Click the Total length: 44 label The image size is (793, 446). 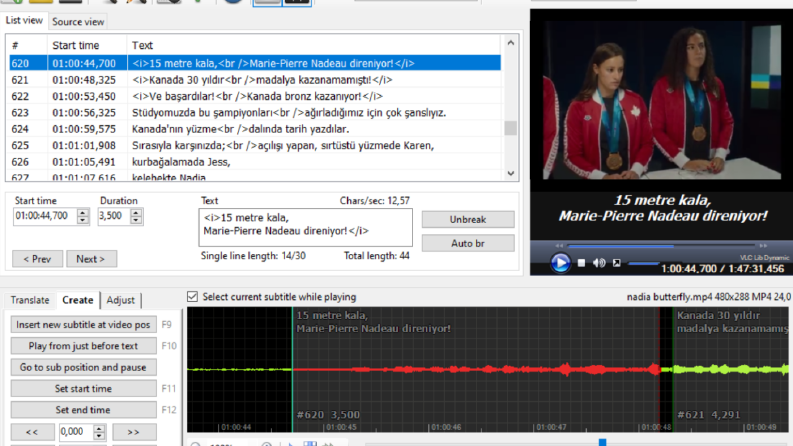[377, 256]
